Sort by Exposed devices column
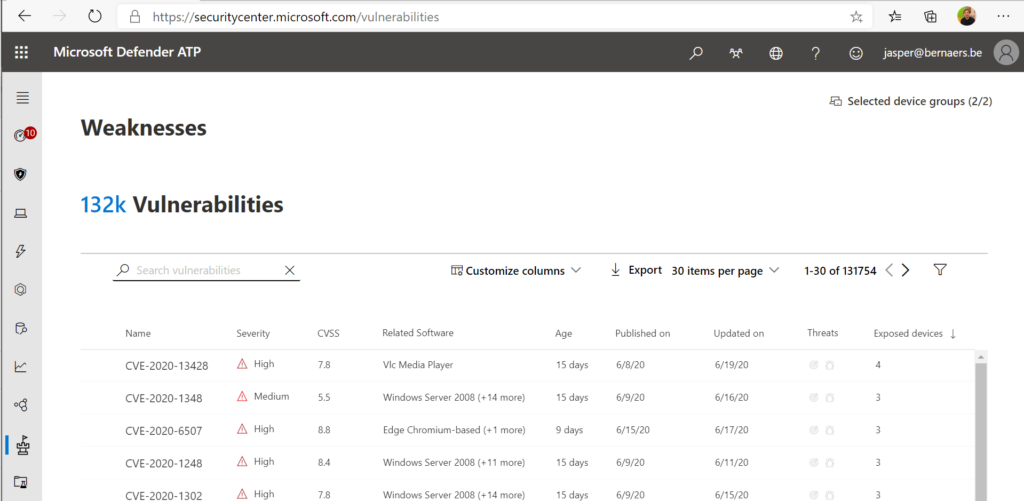The width and height of the screenshot is (1024, 501). pos(915,333)
